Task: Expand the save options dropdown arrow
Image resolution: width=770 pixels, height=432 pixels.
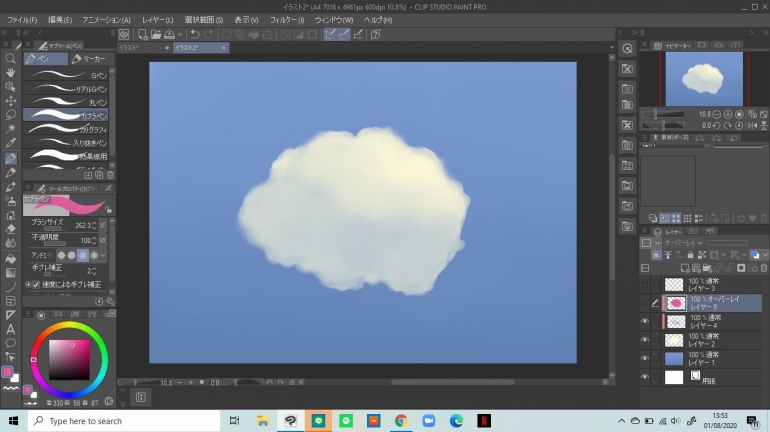Action: [x=180, y=34]
